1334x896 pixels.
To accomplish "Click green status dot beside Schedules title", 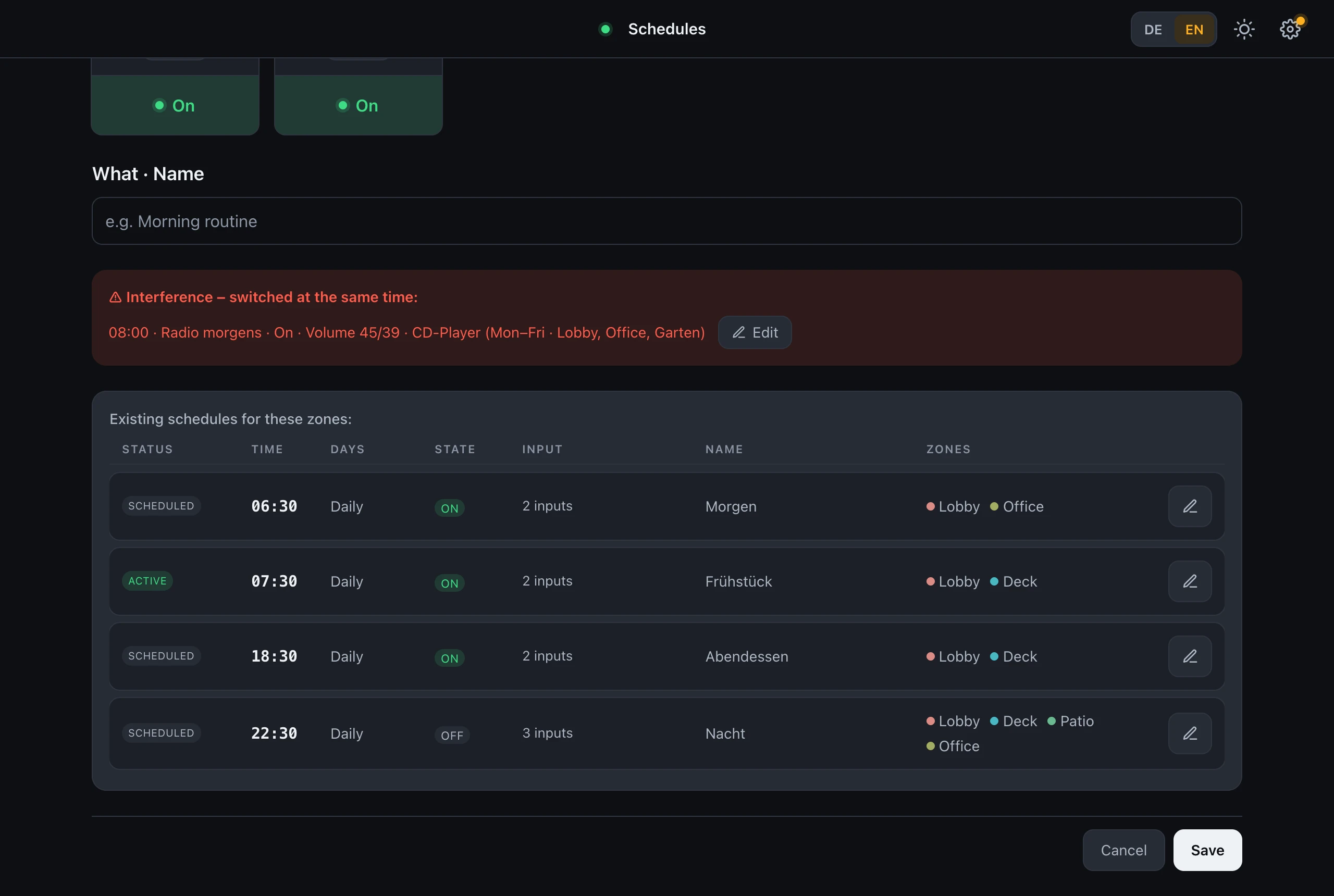I will pos(606,29).
